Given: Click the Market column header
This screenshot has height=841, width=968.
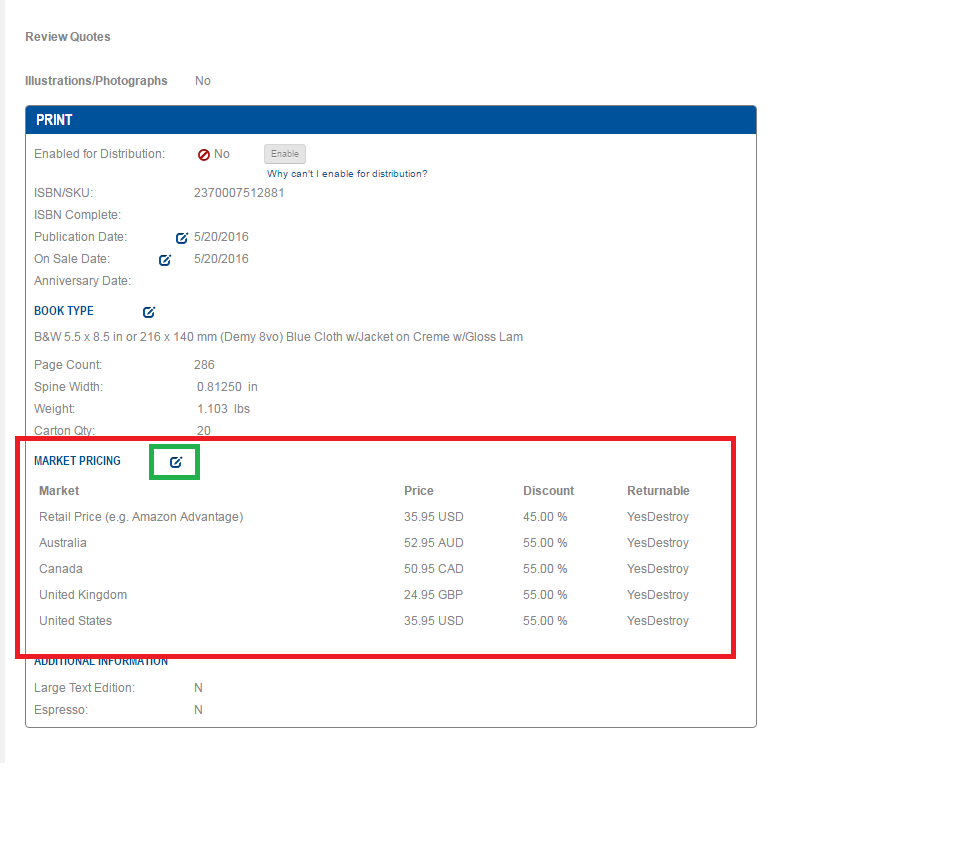Looking at the screenshot, I should [59, 491].
